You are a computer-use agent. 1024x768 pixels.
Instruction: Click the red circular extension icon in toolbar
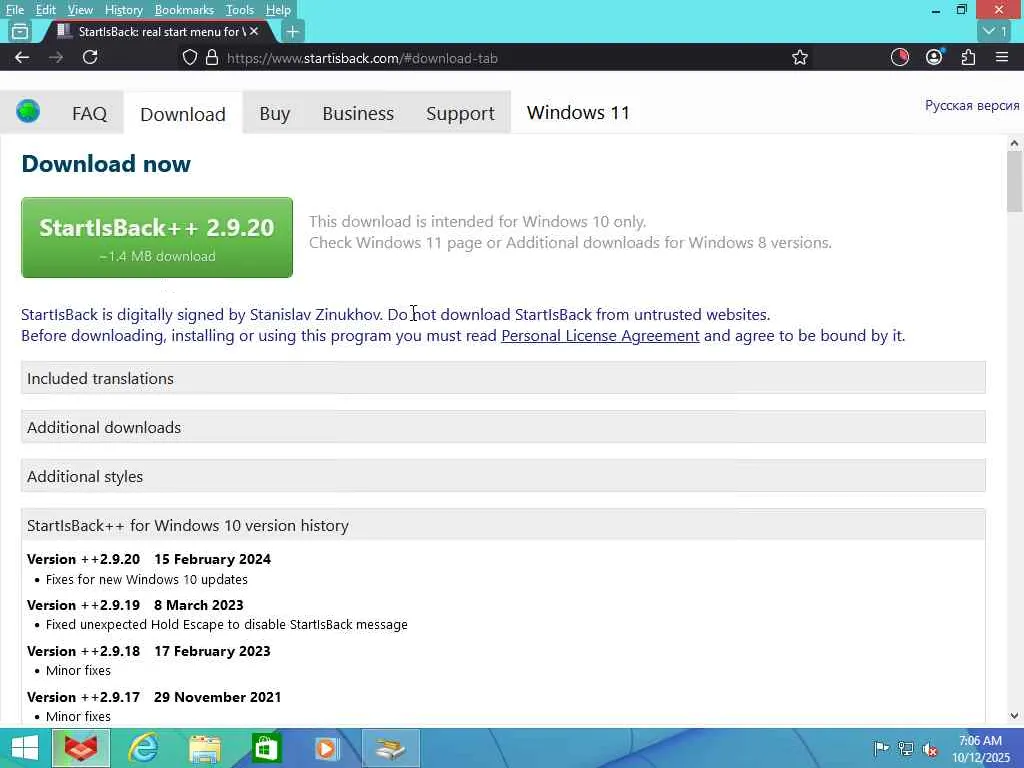[900, 57]
